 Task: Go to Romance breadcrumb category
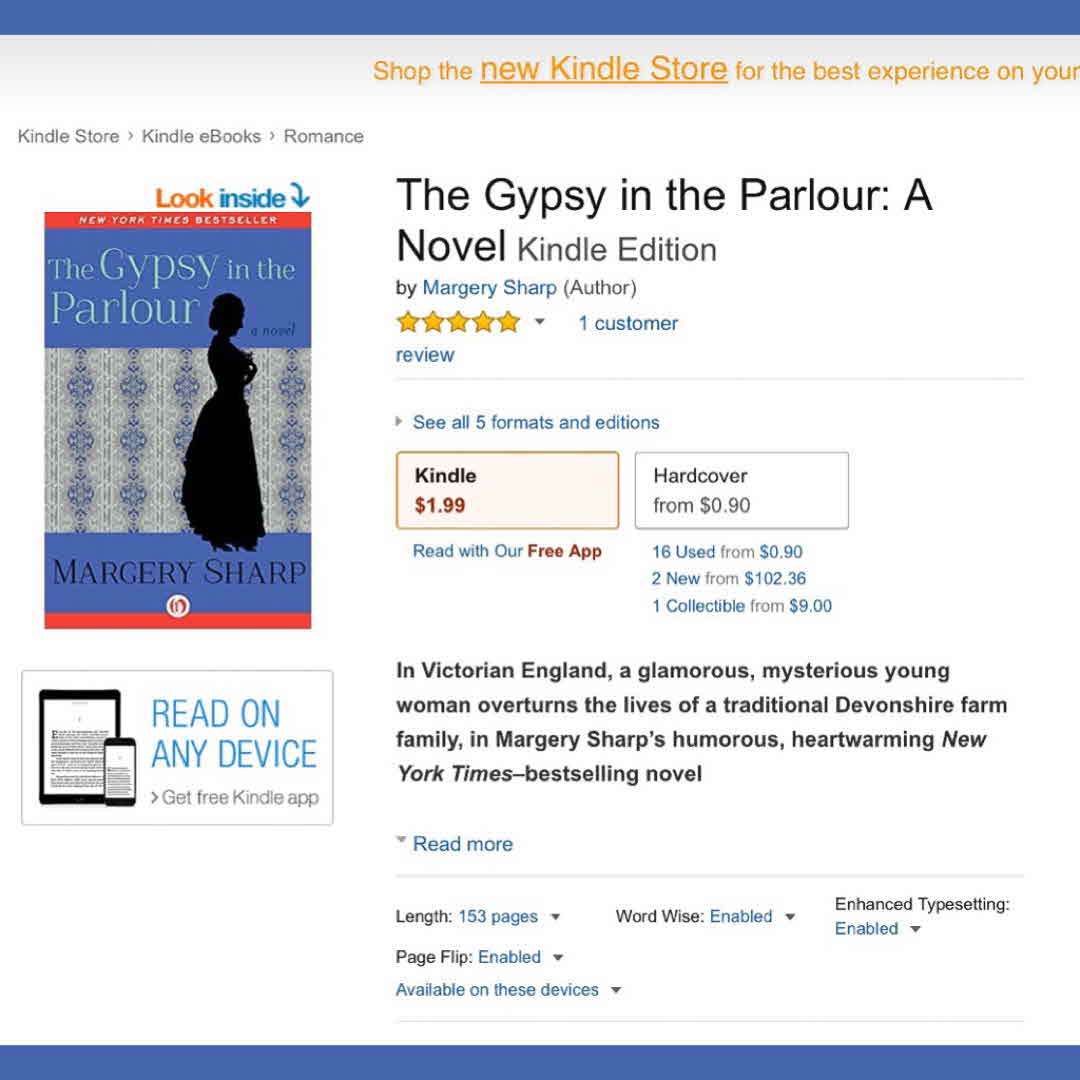[324, 136]
